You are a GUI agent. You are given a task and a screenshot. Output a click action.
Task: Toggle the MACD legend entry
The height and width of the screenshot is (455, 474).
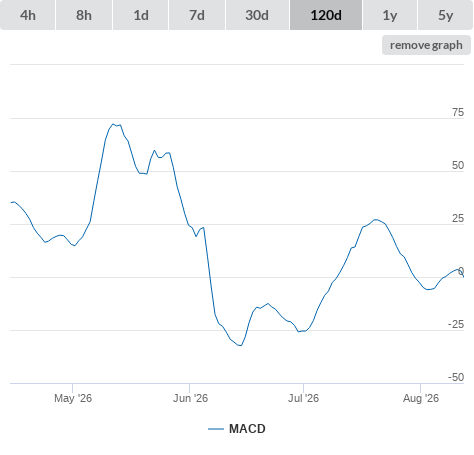click(x=237, y=429)
